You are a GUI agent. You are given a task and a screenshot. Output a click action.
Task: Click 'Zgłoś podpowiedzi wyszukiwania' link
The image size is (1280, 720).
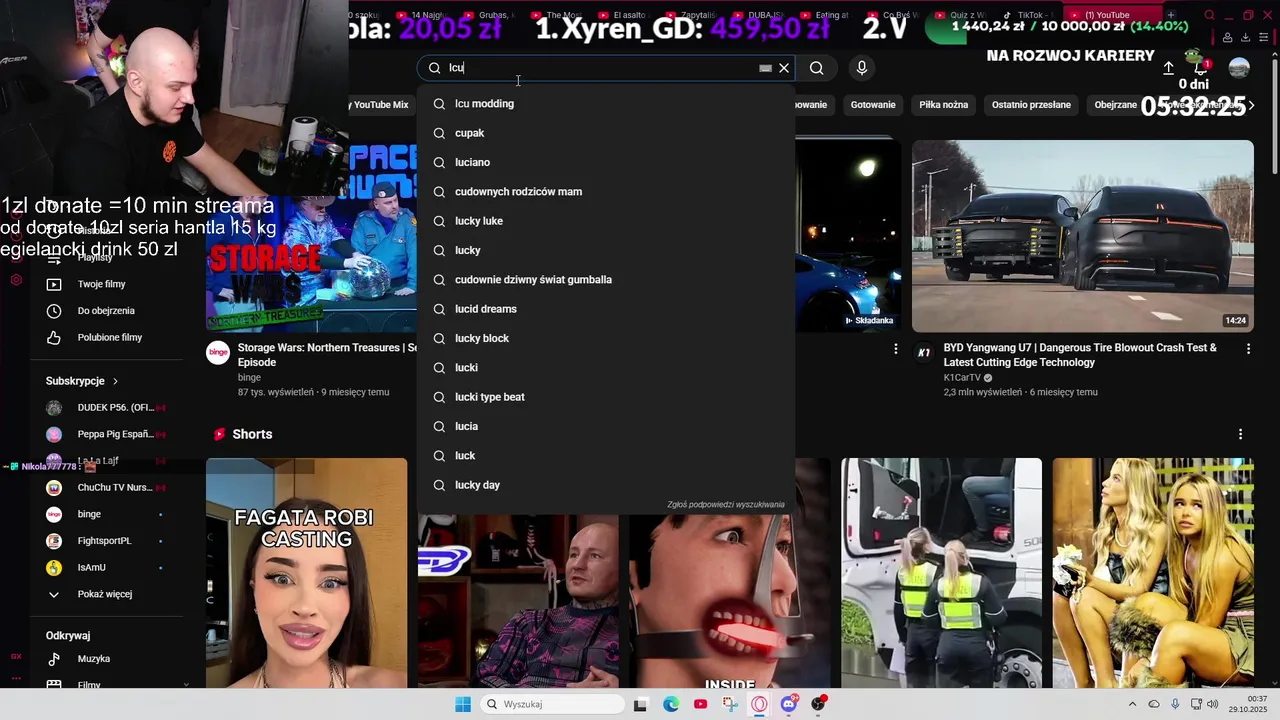pyautogui.click(x=726, y=505)
